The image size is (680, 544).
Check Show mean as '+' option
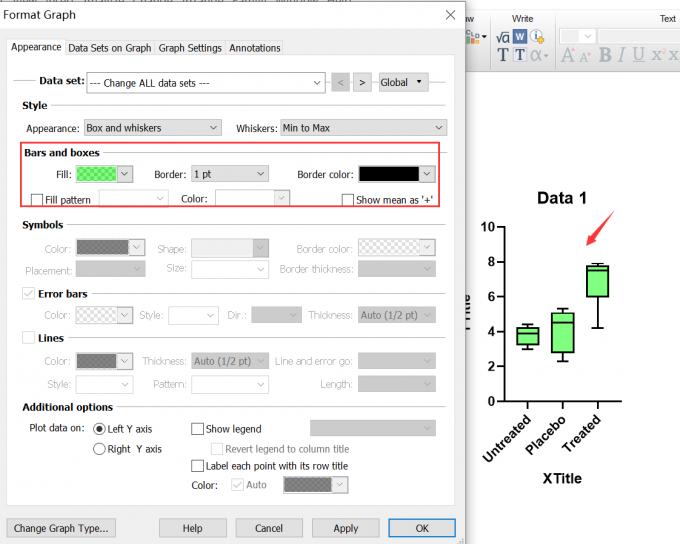[x=347, y=200]
